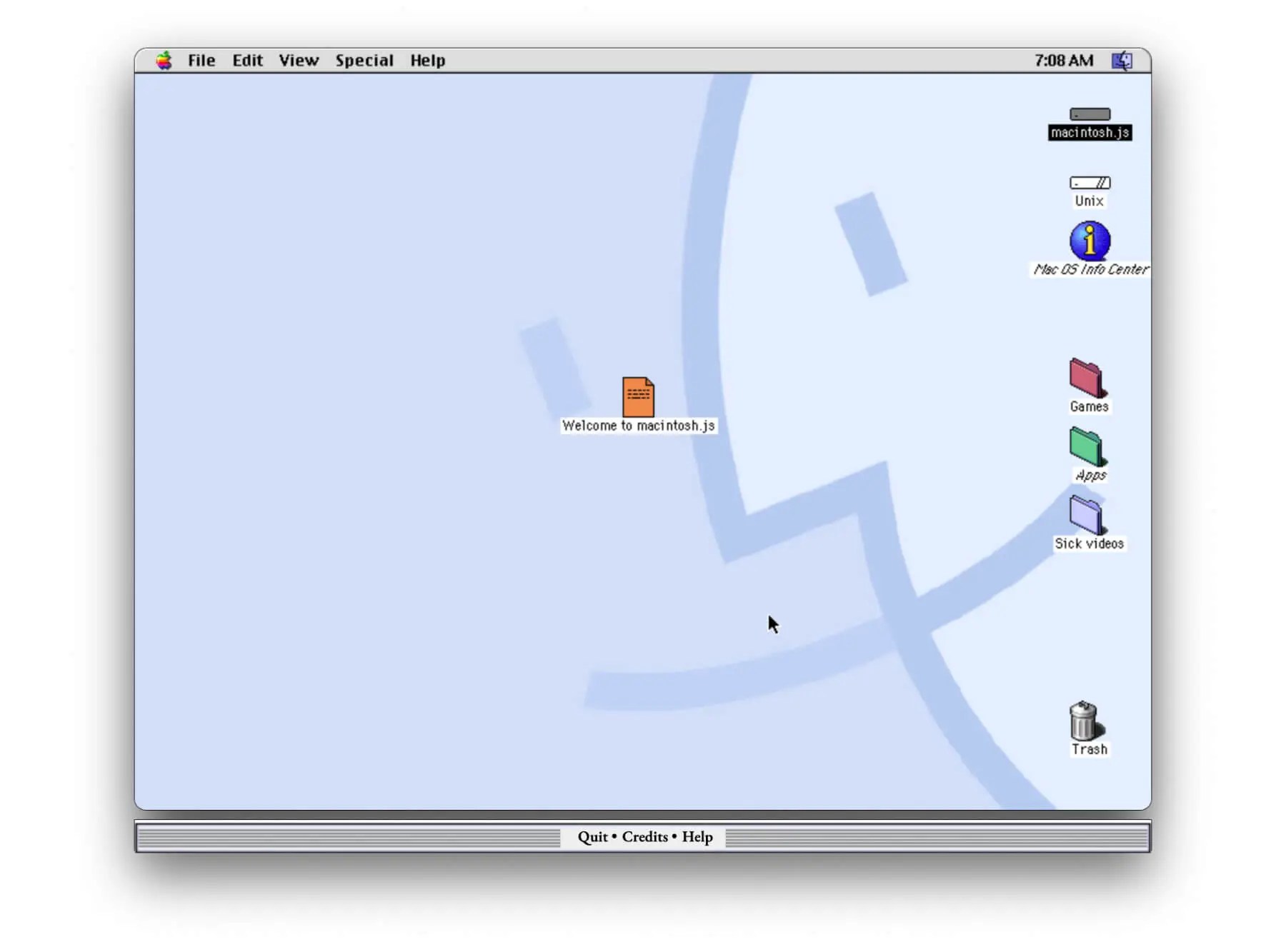Click the Apple logo menu
Viewport: 1286px width, 952px height.
pyautogui.click(x=164, y=60)
